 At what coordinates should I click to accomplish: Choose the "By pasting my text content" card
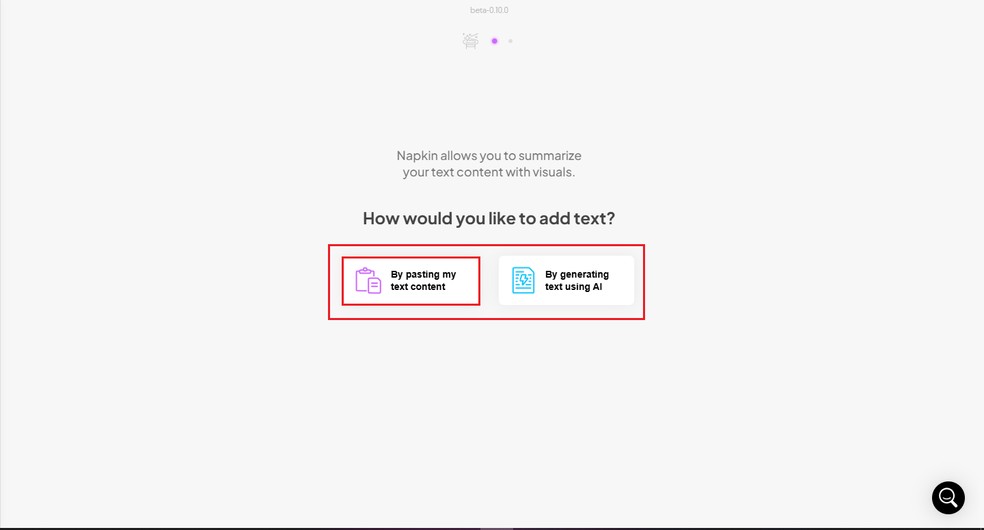pyautogui.click(x=411, y=281)
